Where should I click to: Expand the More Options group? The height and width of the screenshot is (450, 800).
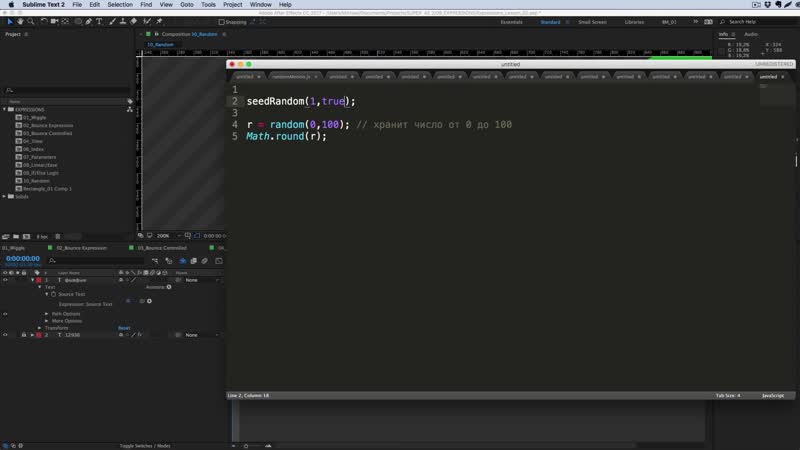click(x=46, y=321)
